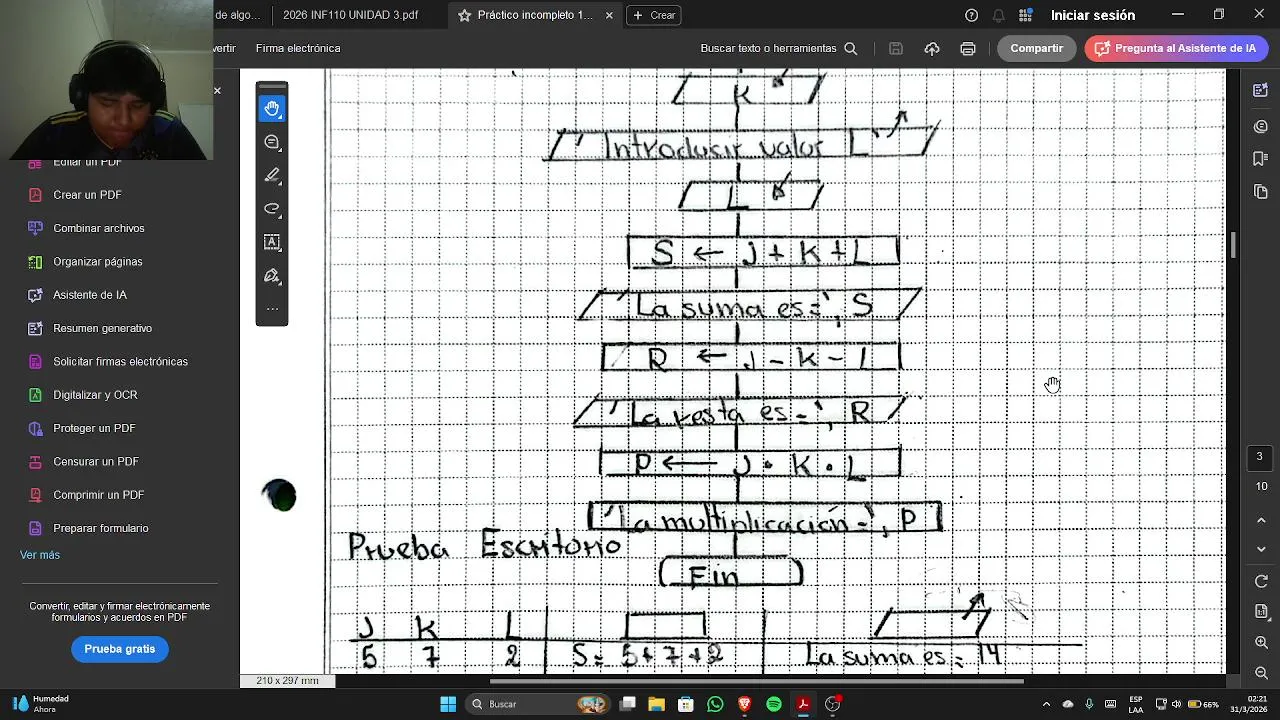Open File Explorer from taskbar

coord(656,704)
